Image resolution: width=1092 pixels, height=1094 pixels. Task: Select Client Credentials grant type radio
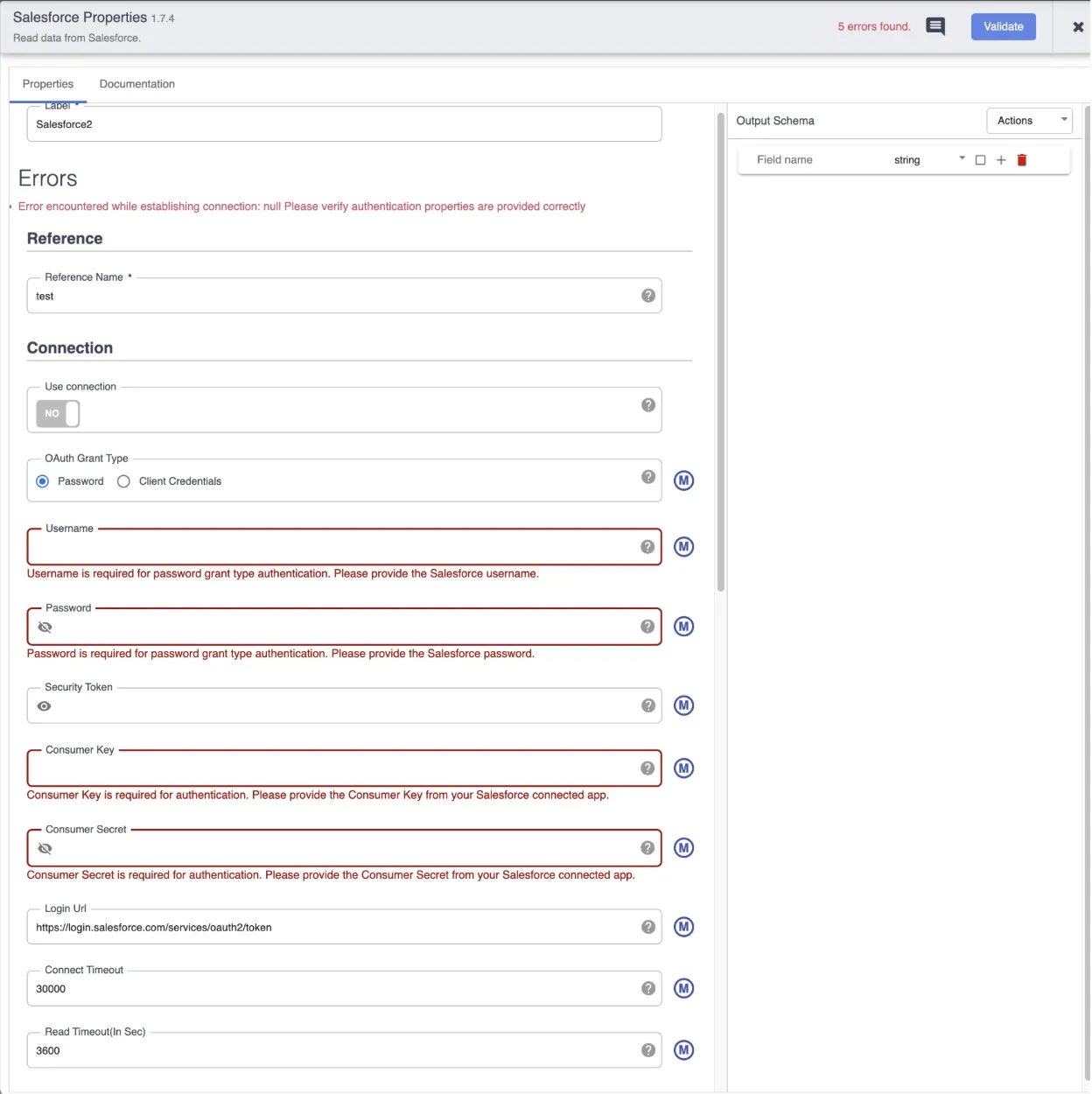click(x=123, y=481)
